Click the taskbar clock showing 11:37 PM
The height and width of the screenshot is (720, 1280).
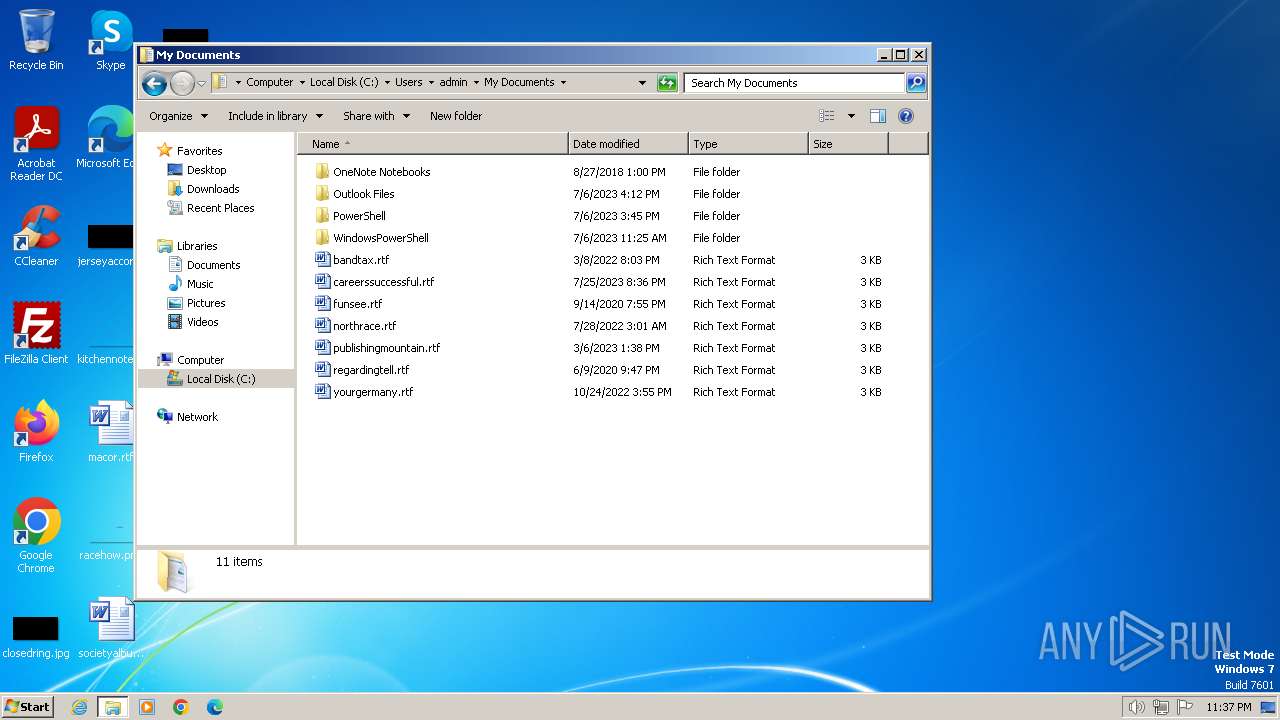1228,707
